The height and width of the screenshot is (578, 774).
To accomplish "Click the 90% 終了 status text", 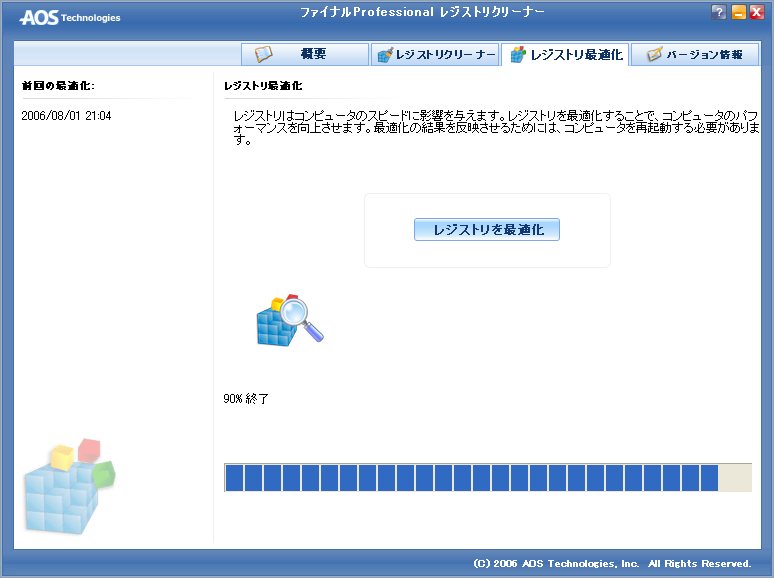I will pos(246,399).
